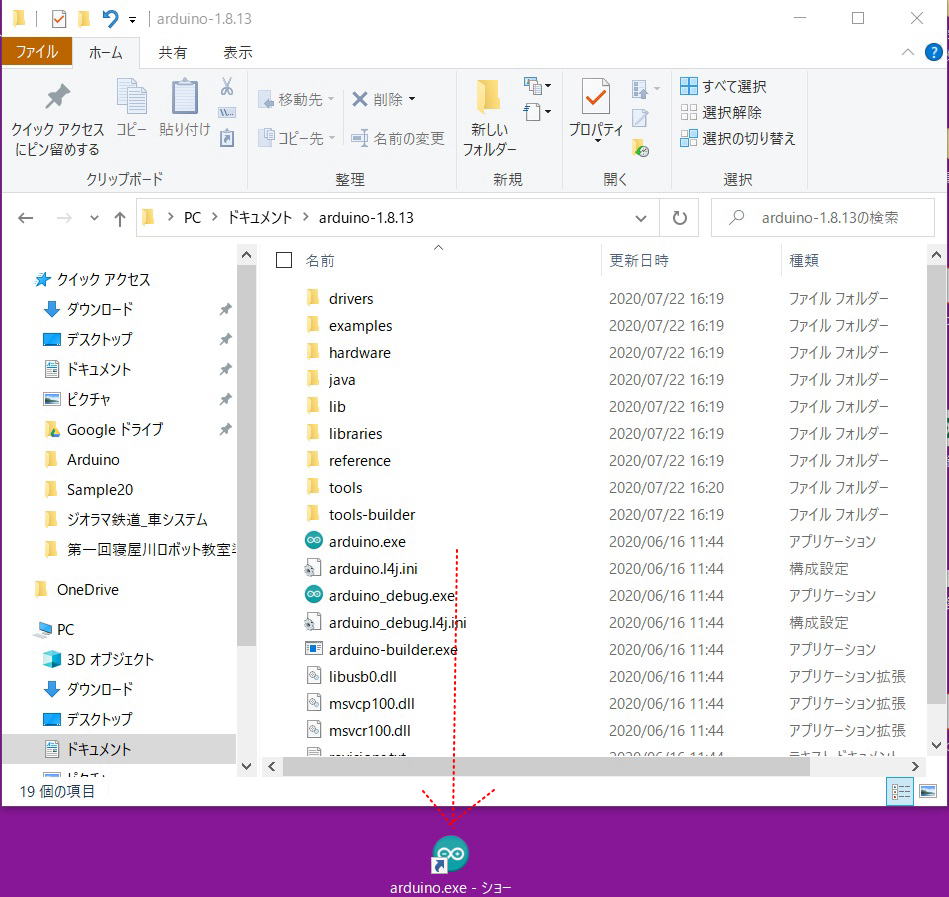Click Select none button
This screenshot has width=949, height=897.
pos(721,112)
